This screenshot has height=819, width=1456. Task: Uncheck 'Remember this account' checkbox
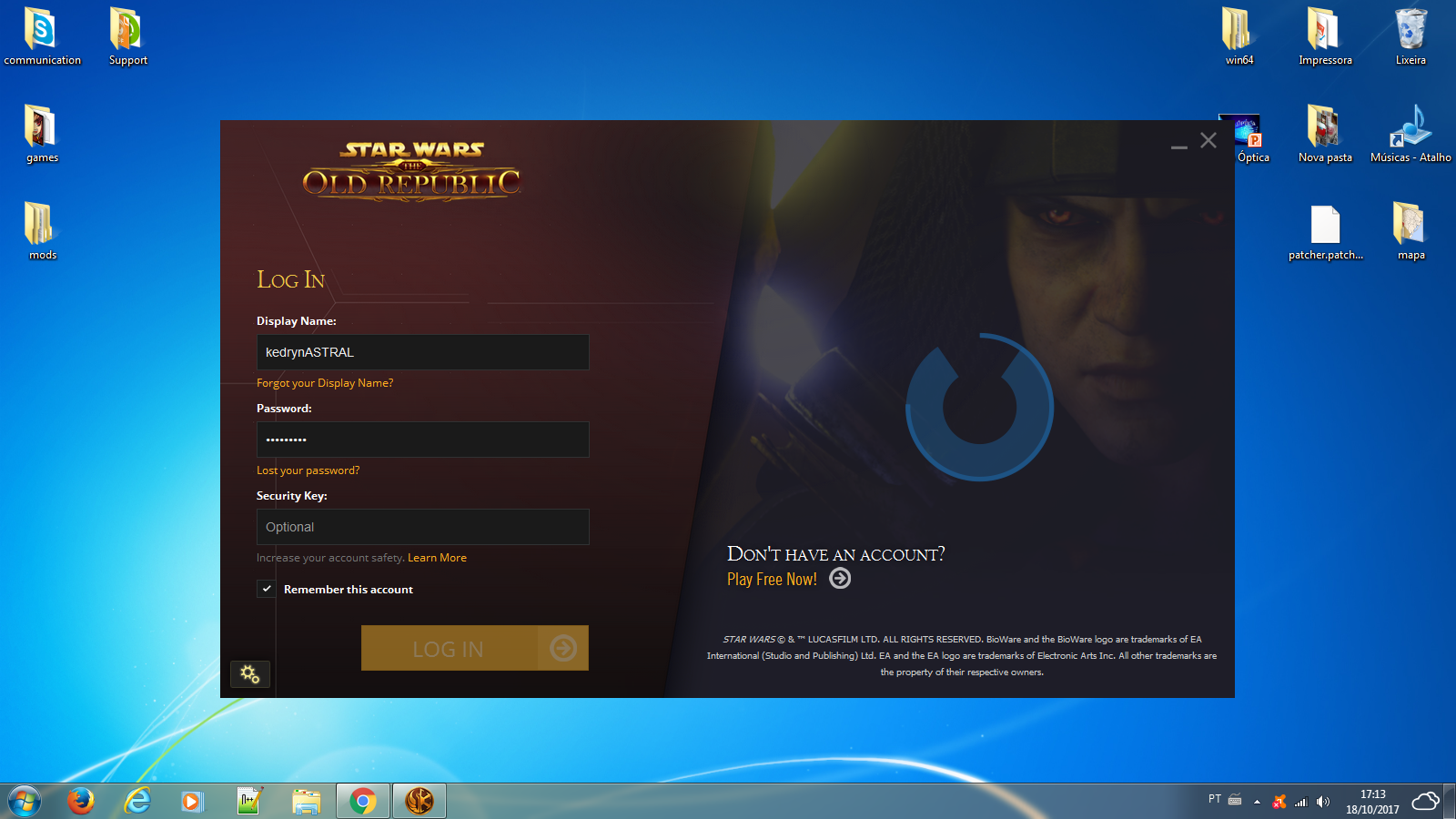[x=266, y=589]
